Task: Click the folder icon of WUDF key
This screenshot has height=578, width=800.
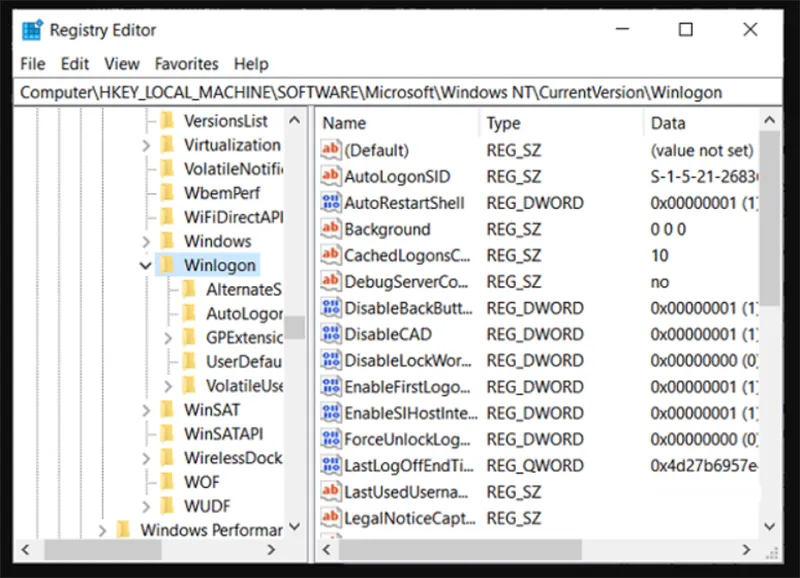Action: 167,506
